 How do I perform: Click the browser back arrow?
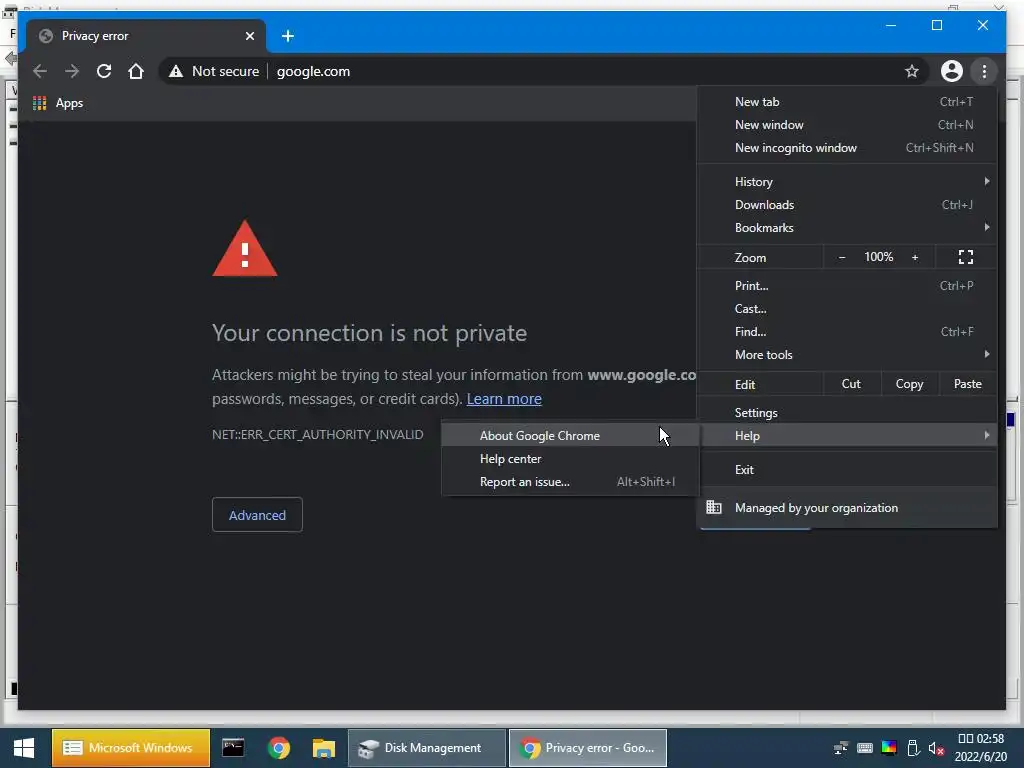40,71
